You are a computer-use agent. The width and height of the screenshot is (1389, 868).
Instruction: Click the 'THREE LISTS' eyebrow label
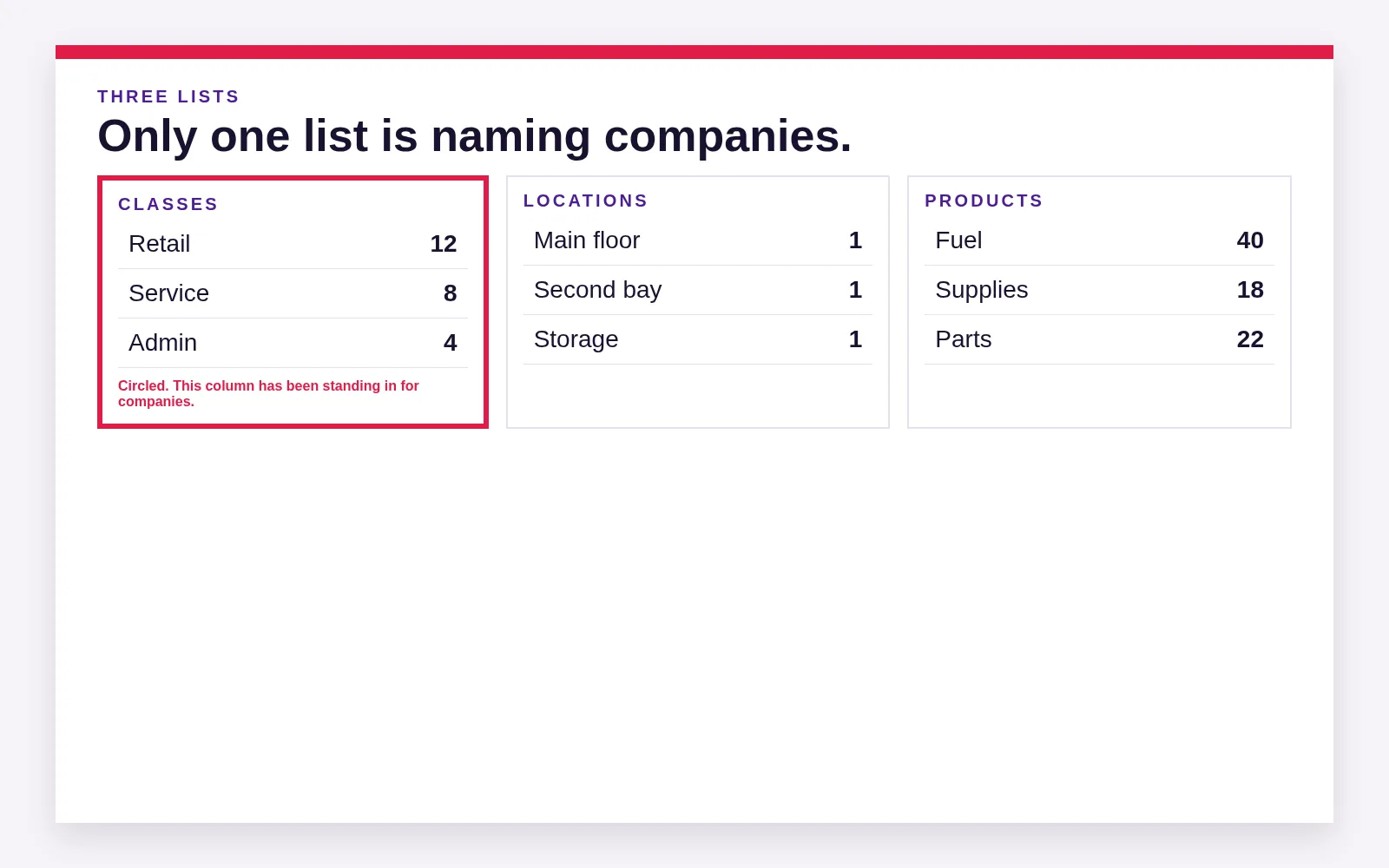coord(168,96)
